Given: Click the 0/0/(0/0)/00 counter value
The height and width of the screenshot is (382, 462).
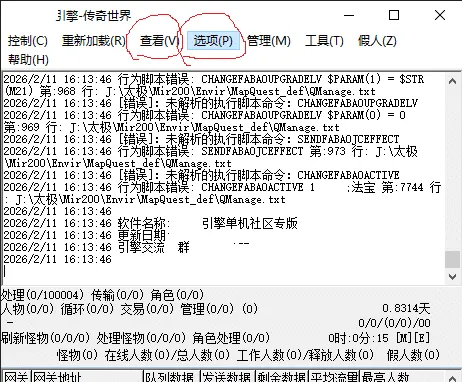Looking at the screenshot, I should coord(394,323).
